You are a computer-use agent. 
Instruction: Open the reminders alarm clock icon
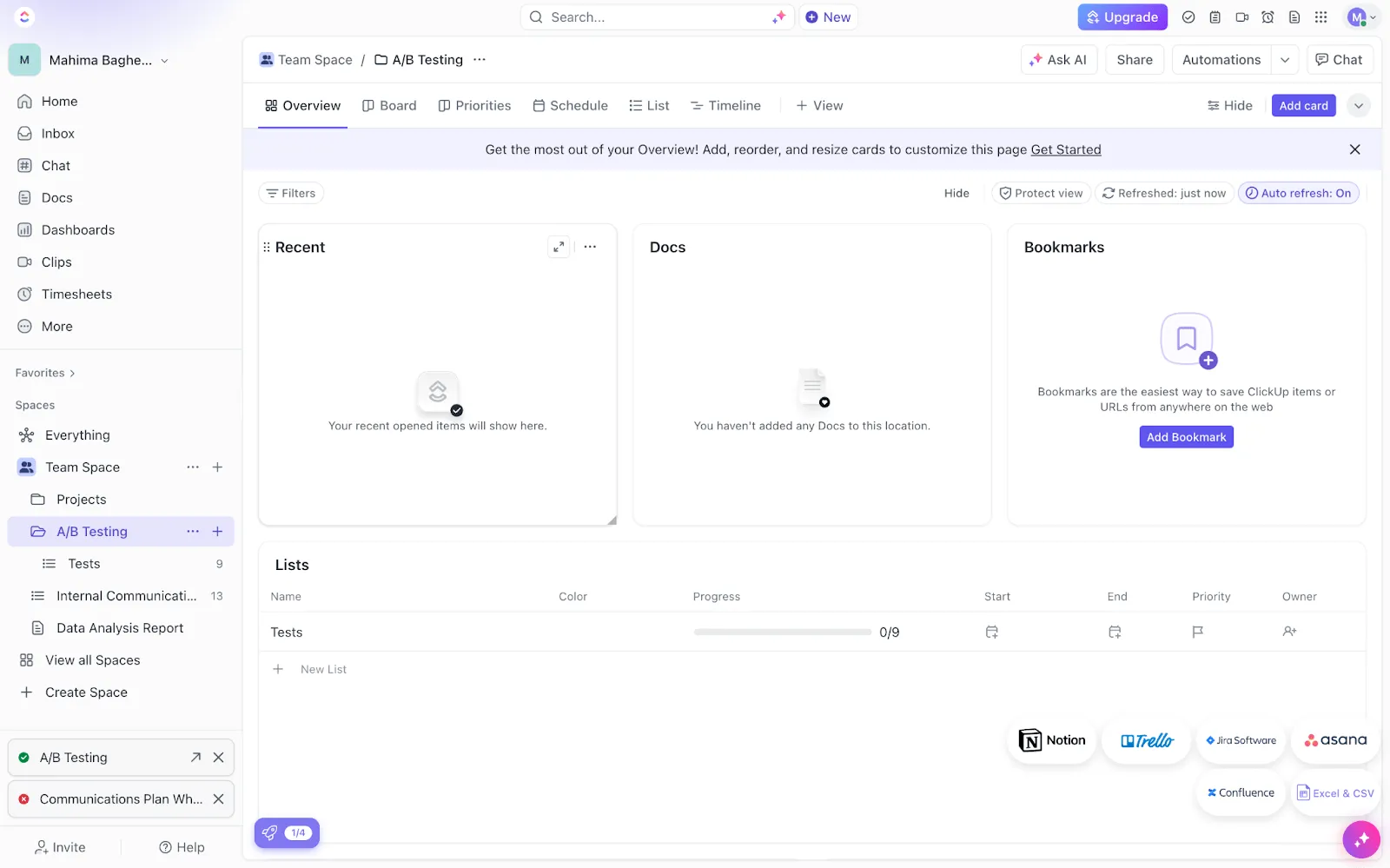tap(1268, 17)
